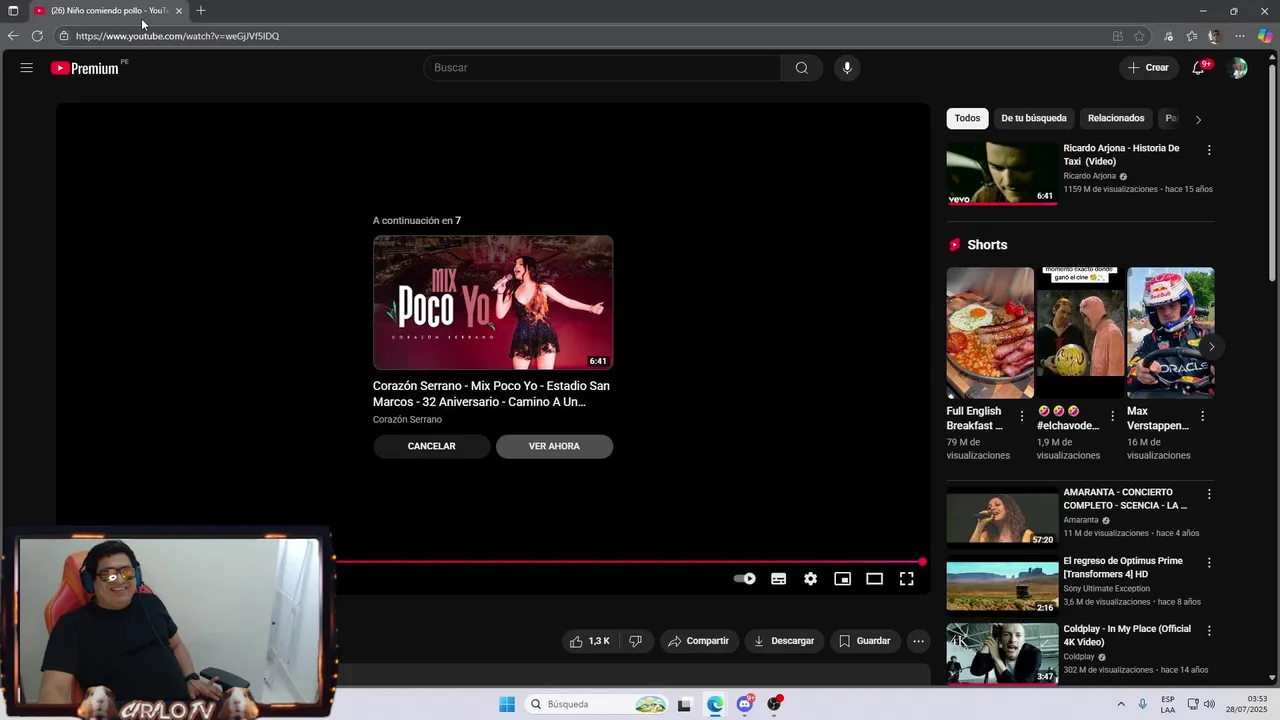The width and height of the screenshot is (1280, 720).
Task: Switch to theater mode view
Action: coord(874,579)
